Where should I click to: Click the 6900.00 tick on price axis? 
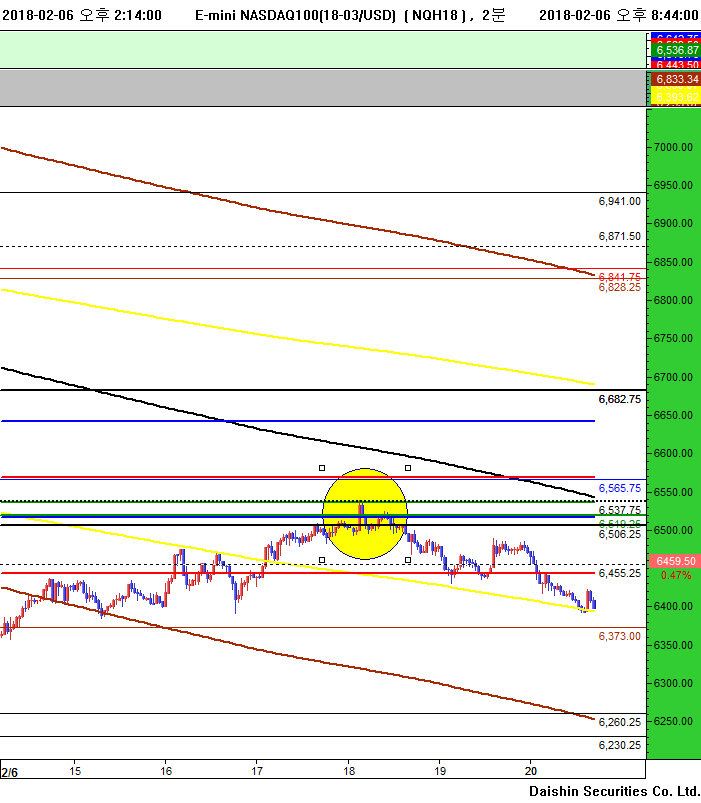pyautogui.click(x=673, y=223)
